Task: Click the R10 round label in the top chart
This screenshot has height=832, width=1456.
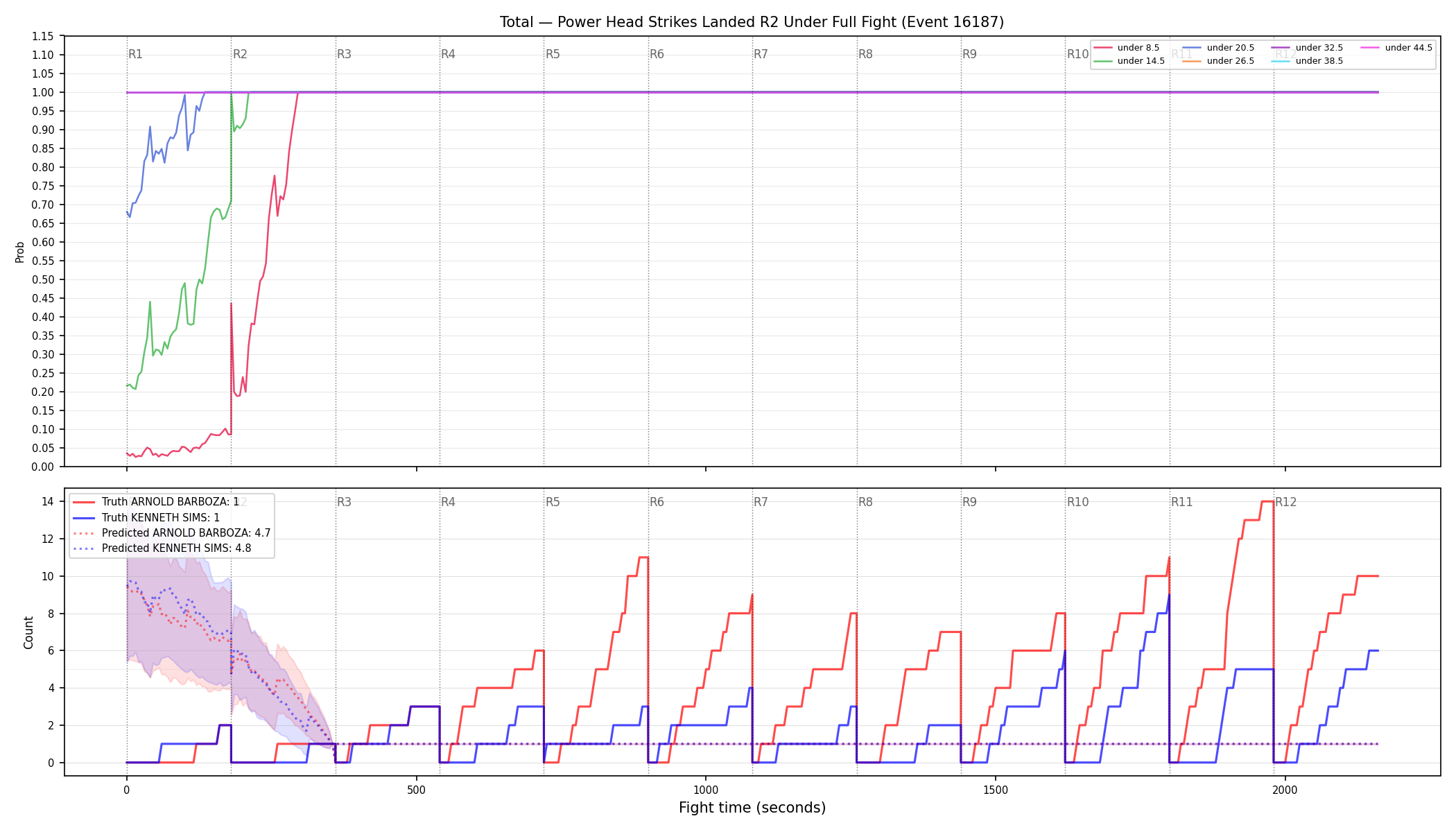Action: [x=1078, y=54]
